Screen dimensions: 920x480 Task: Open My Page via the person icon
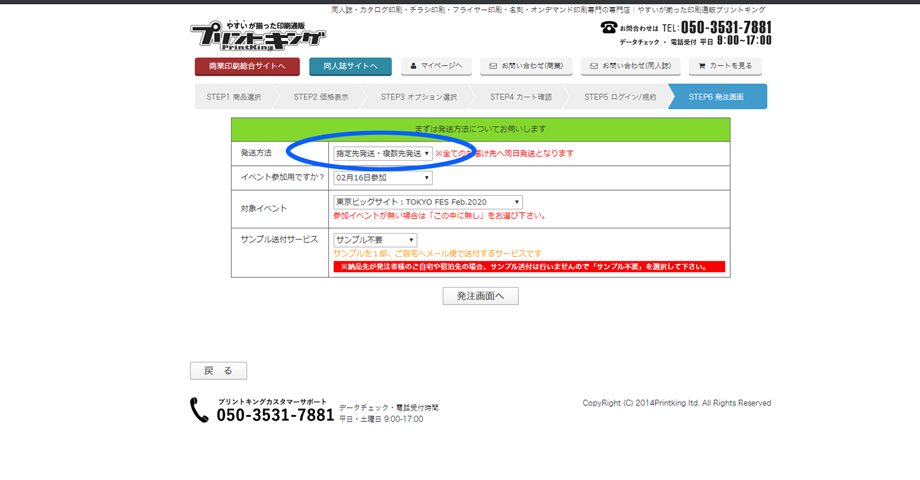click(414, 66)
